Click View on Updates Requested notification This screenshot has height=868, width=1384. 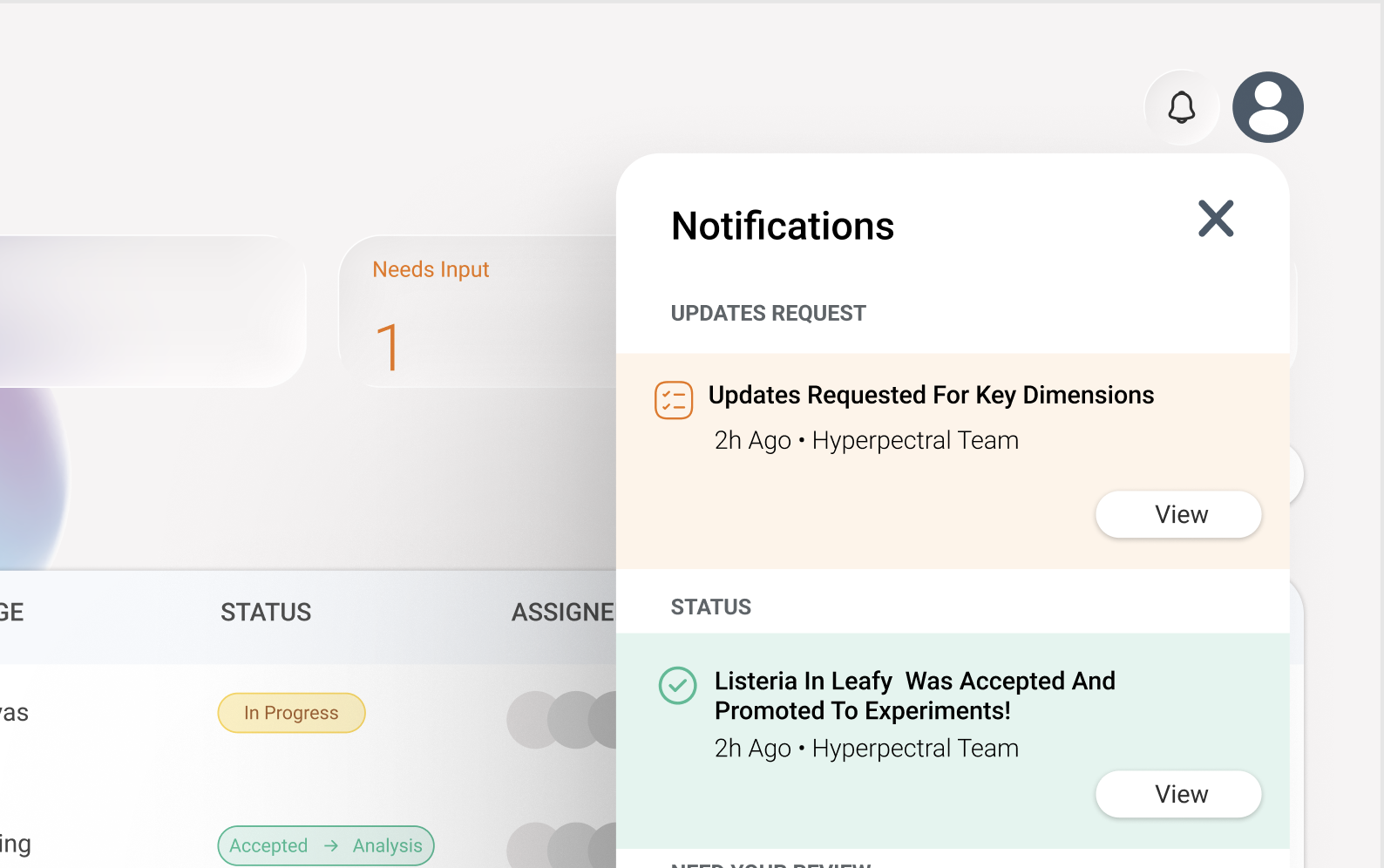pos(1177,514)
